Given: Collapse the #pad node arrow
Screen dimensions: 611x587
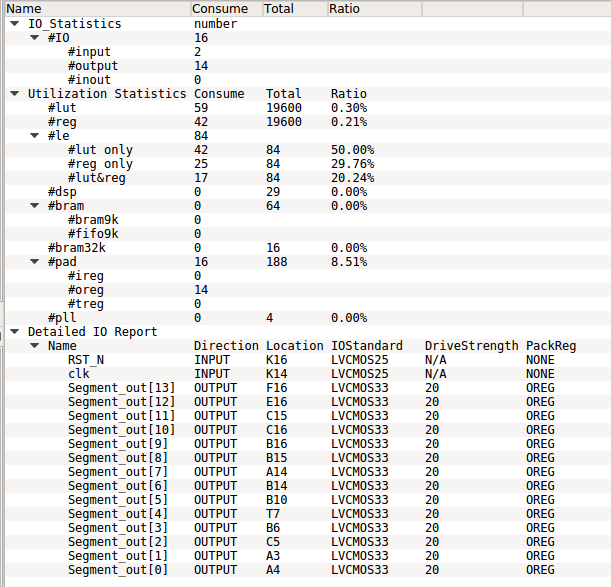Looking at the screenshot, I should pyautogui.click(x=35, y=262).
